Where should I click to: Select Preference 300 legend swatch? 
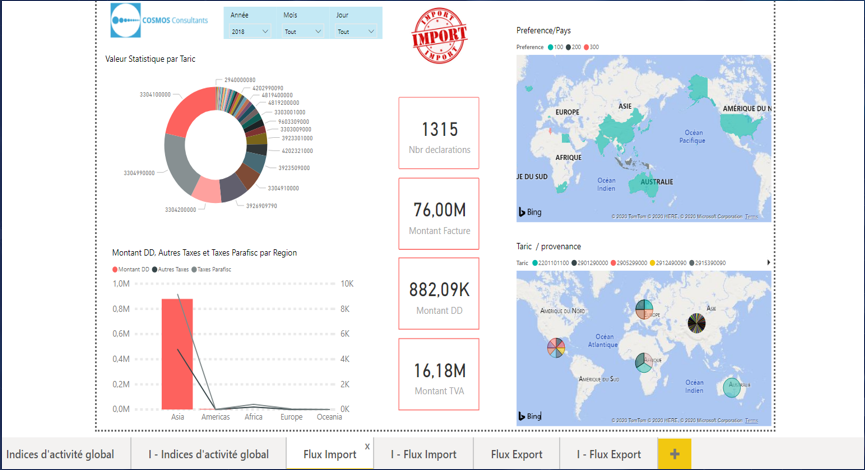pyautogui.click(x=586, y=47)
